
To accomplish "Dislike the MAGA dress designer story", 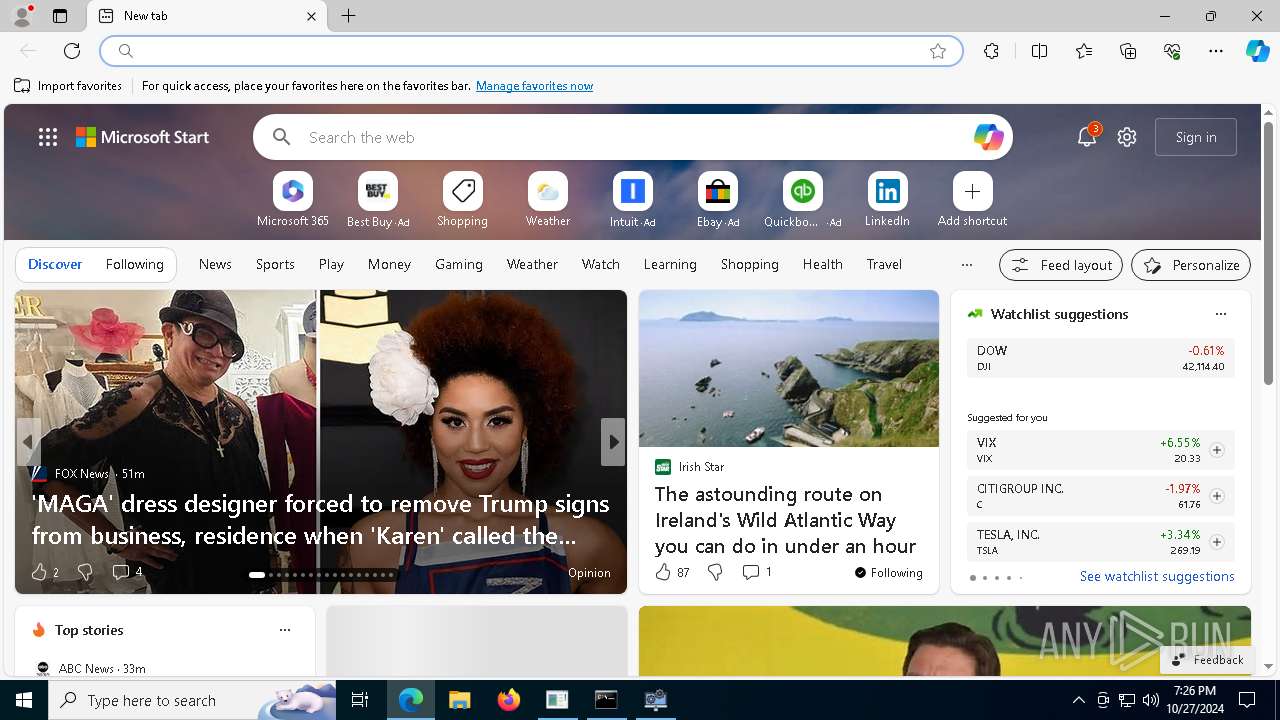I will click(x=85, y=572).
